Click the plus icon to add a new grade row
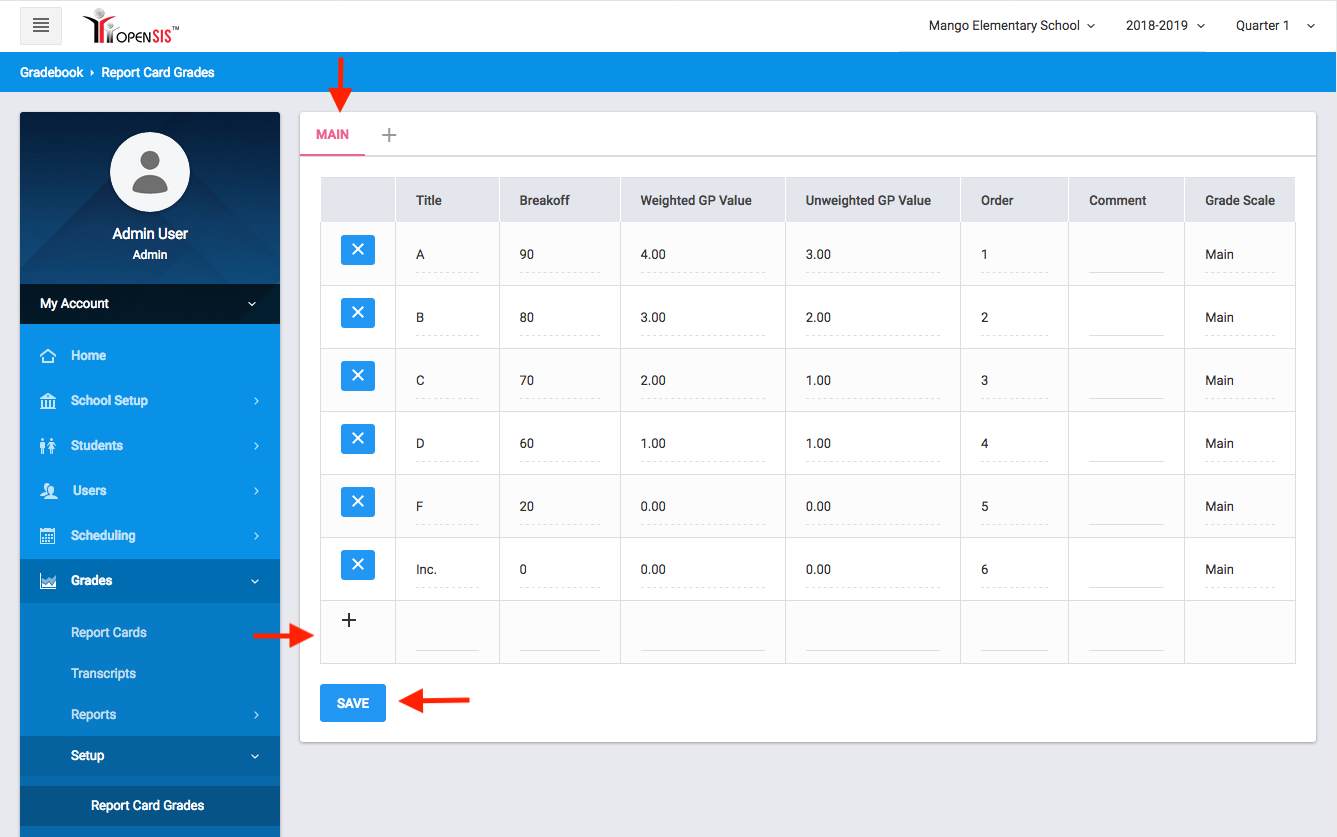 pos(349,620)
